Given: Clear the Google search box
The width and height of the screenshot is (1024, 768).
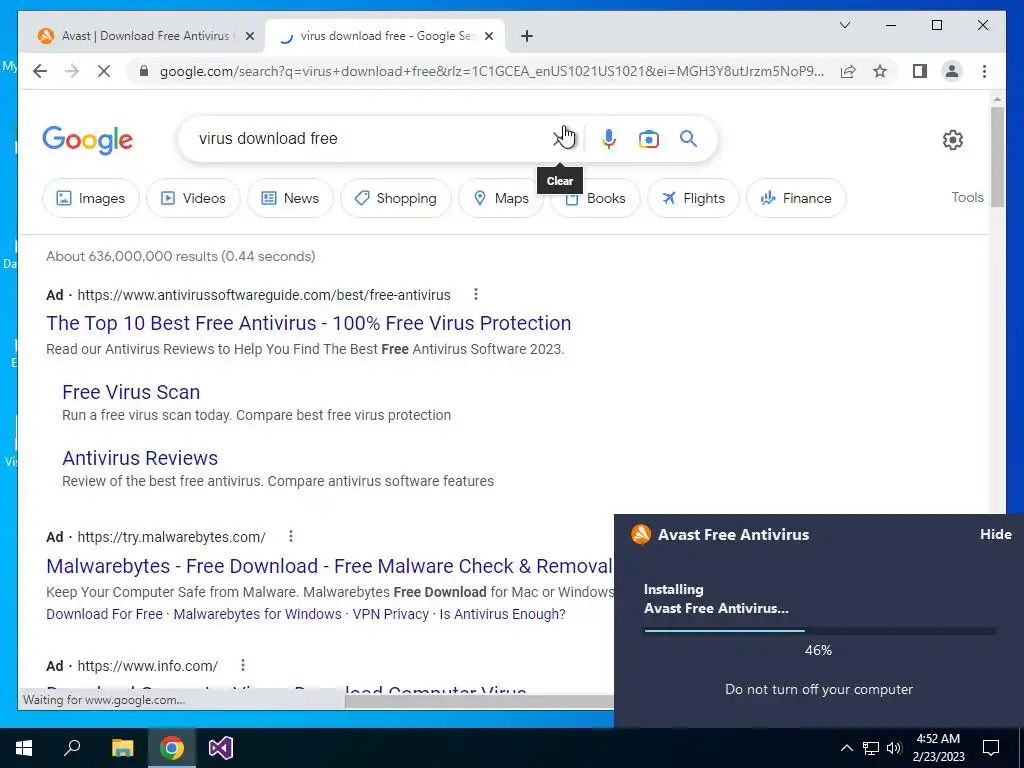Looking at the screenshot, I should pyautogui.click(x=560, y=138).
